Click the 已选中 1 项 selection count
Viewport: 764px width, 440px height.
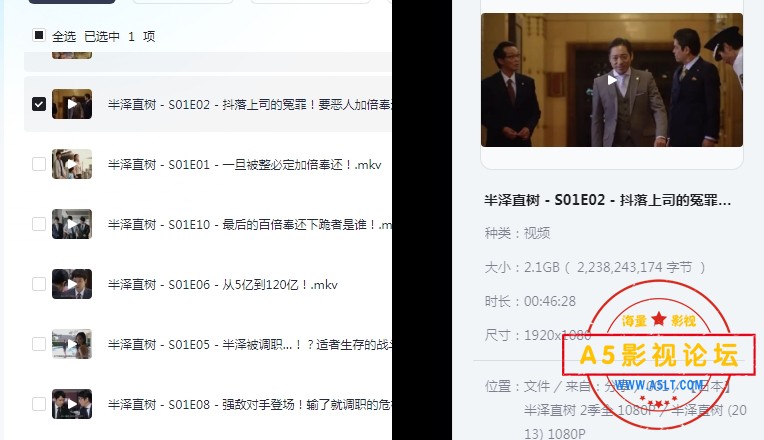tap(120, 36)
